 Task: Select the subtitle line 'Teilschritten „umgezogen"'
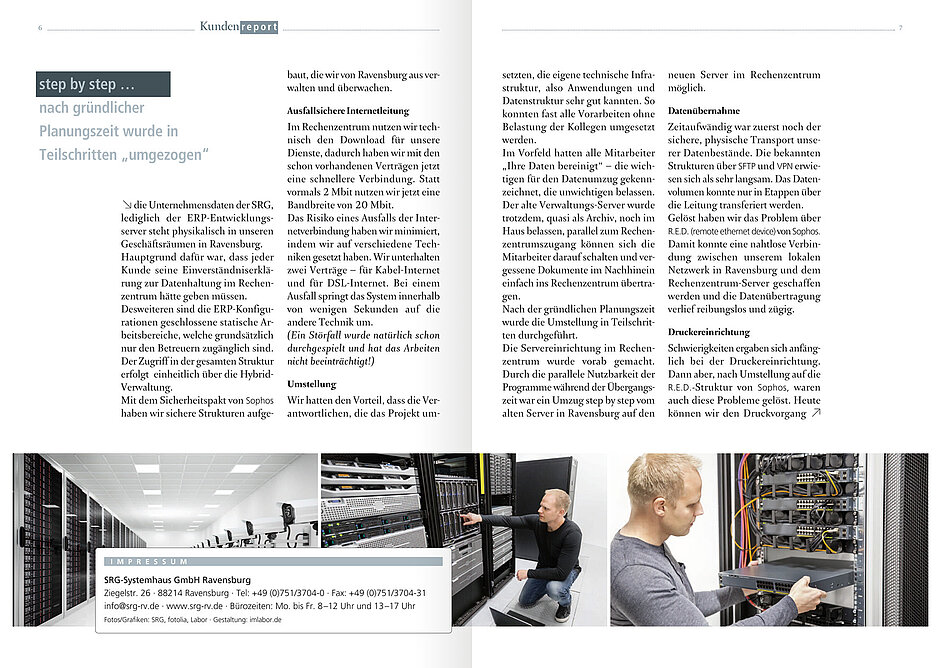[124, 155]
